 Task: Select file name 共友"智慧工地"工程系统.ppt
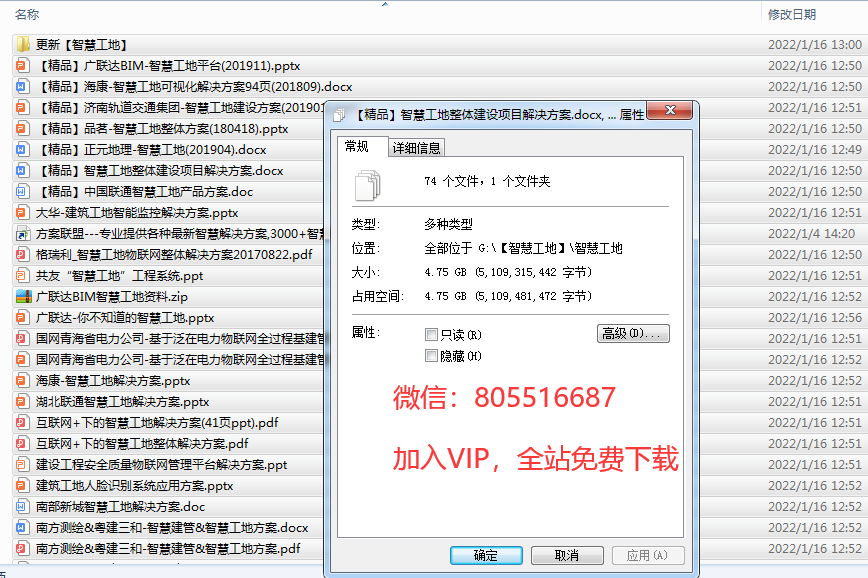[120, 276]
